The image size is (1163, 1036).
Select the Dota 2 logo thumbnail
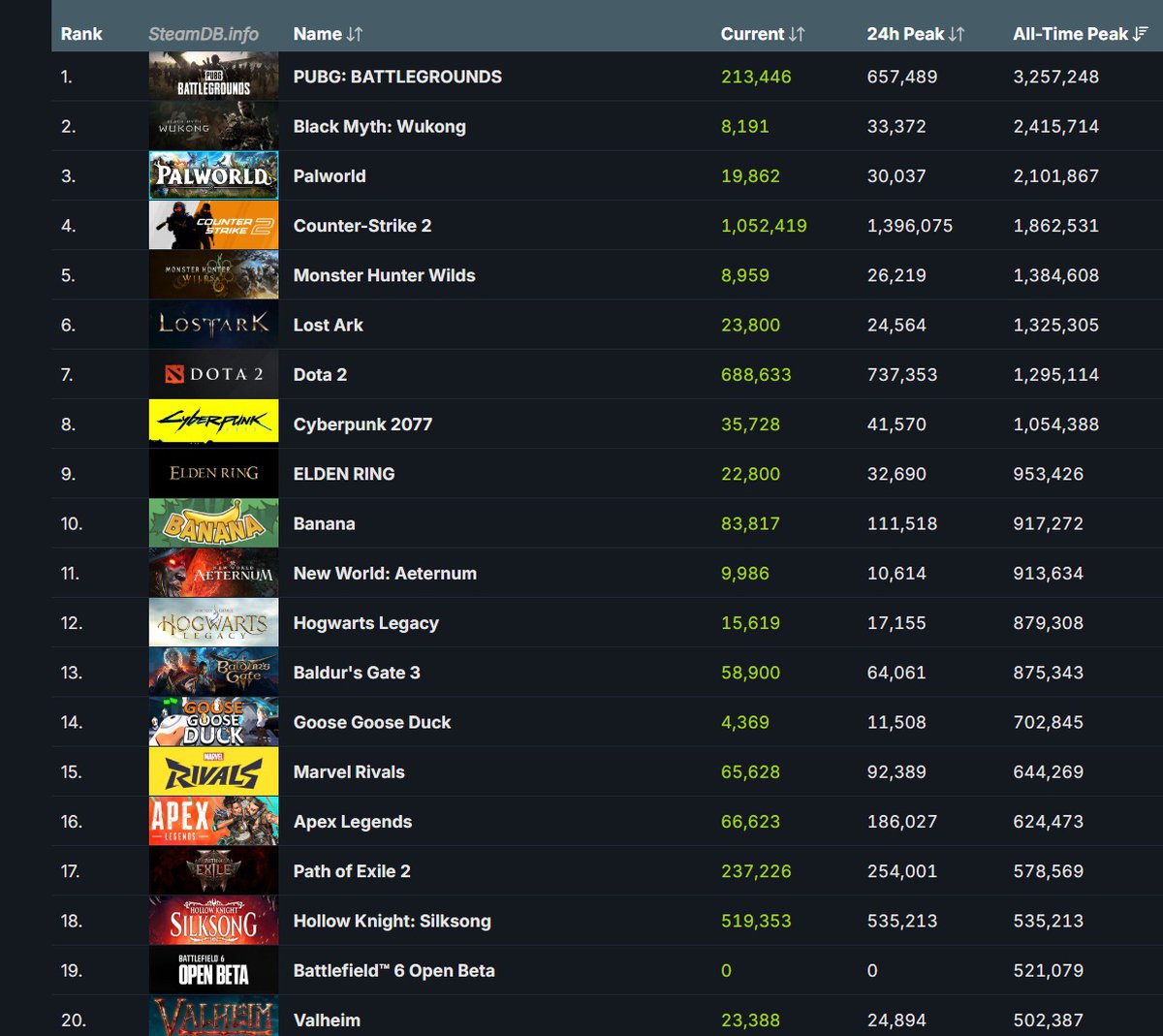[x=213, y=374]
